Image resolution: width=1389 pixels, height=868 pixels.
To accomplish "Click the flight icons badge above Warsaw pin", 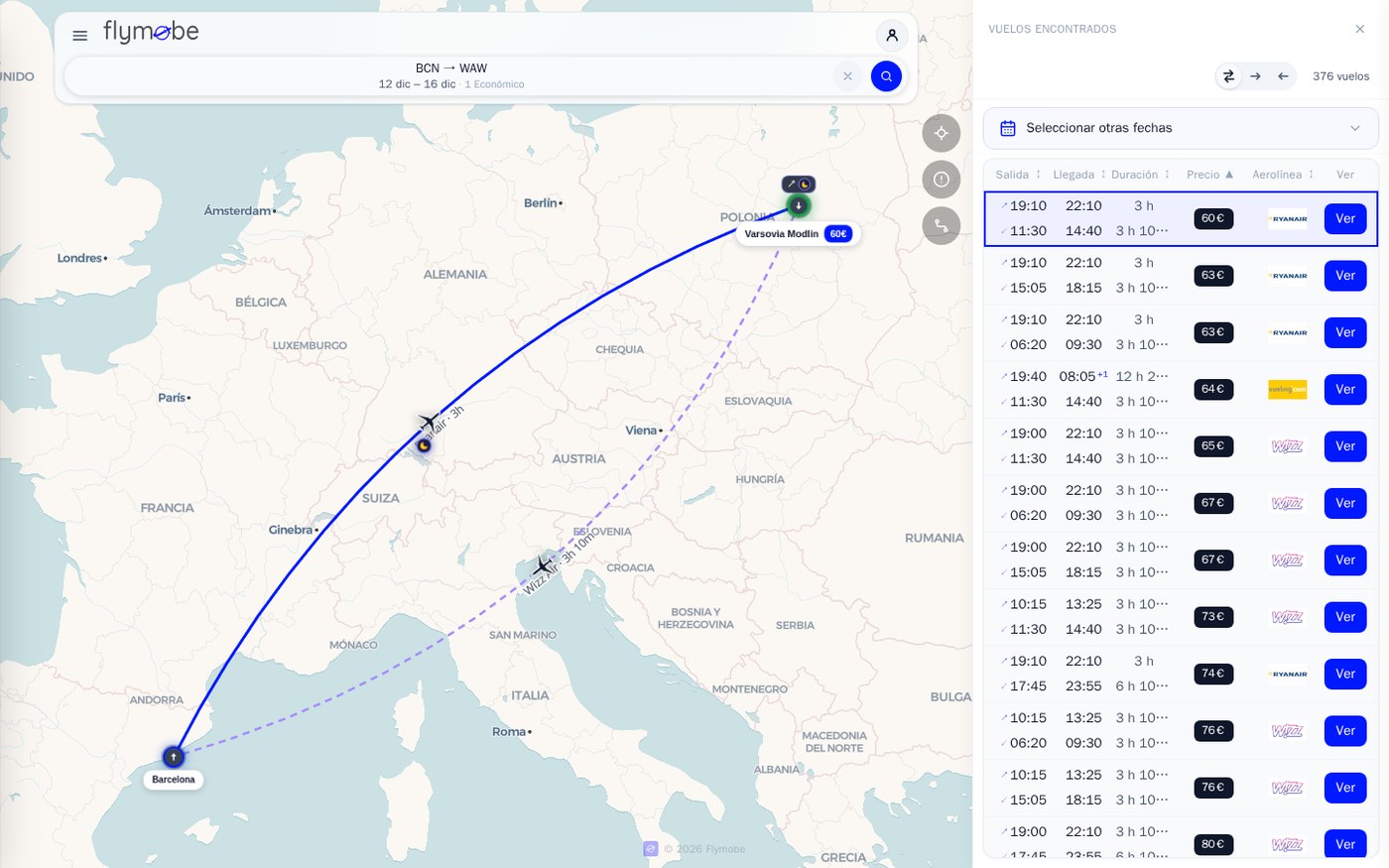I will (799, 184).
